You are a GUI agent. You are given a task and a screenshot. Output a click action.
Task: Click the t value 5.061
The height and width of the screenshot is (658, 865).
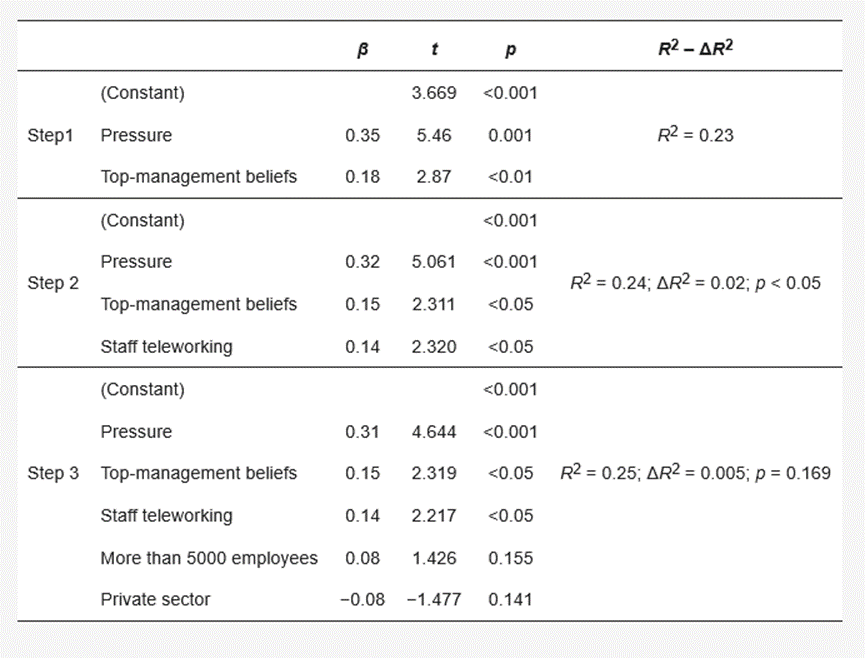pos(434,262)
